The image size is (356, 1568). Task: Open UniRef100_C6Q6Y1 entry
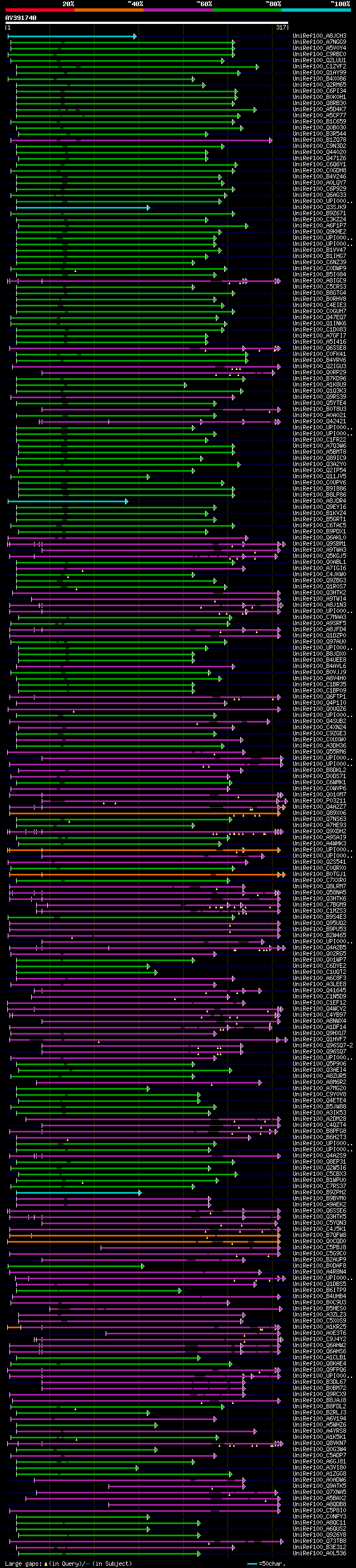(x=319, y=164)
